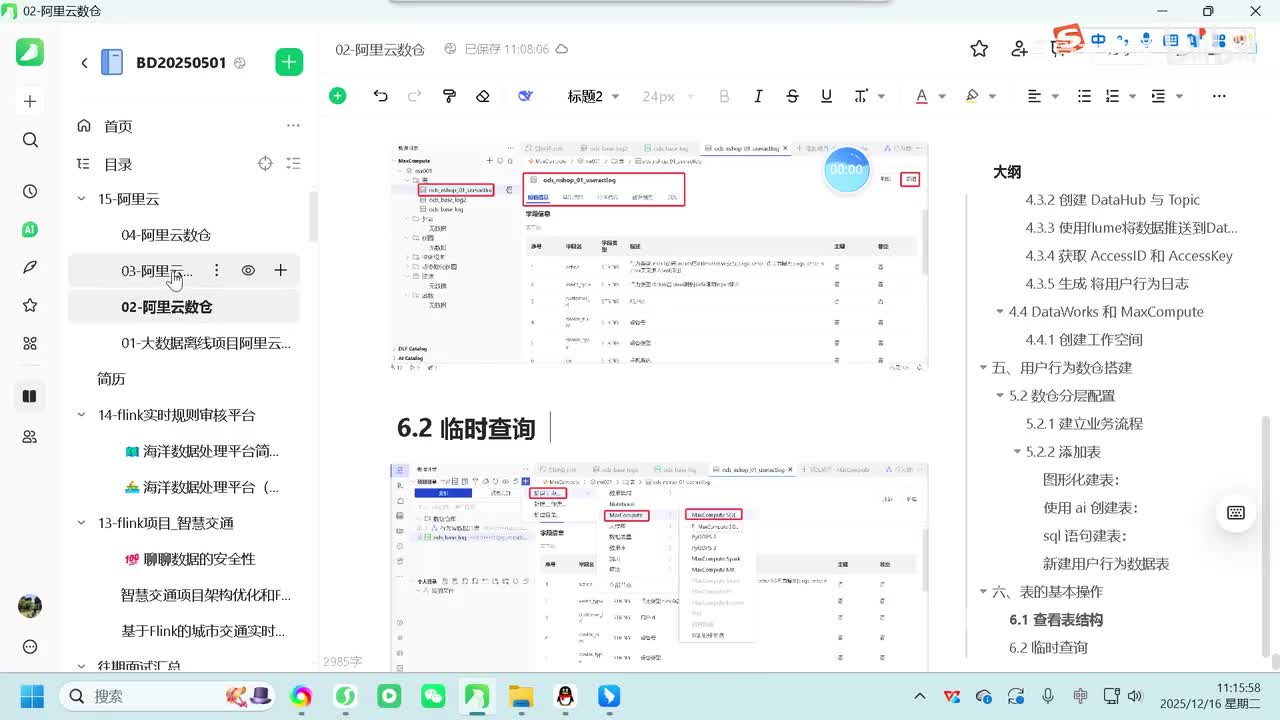Click the green new-note plus button
1280x720 pixels.
point(289,62)
